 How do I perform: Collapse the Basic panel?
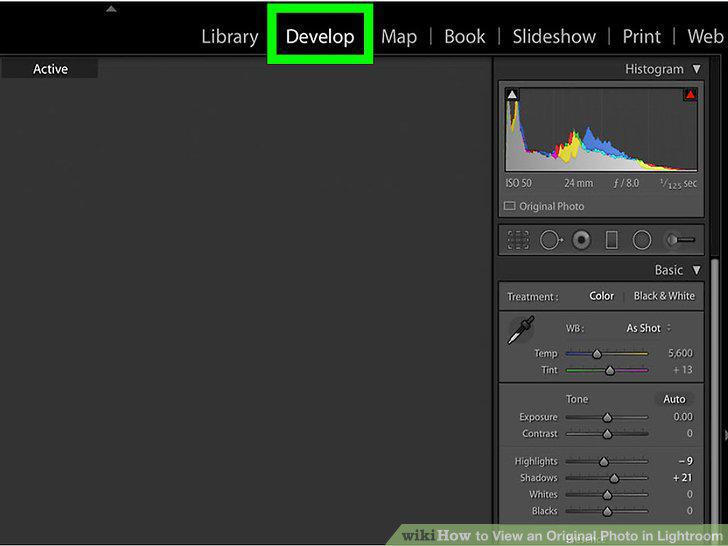(x=696, y=270)
